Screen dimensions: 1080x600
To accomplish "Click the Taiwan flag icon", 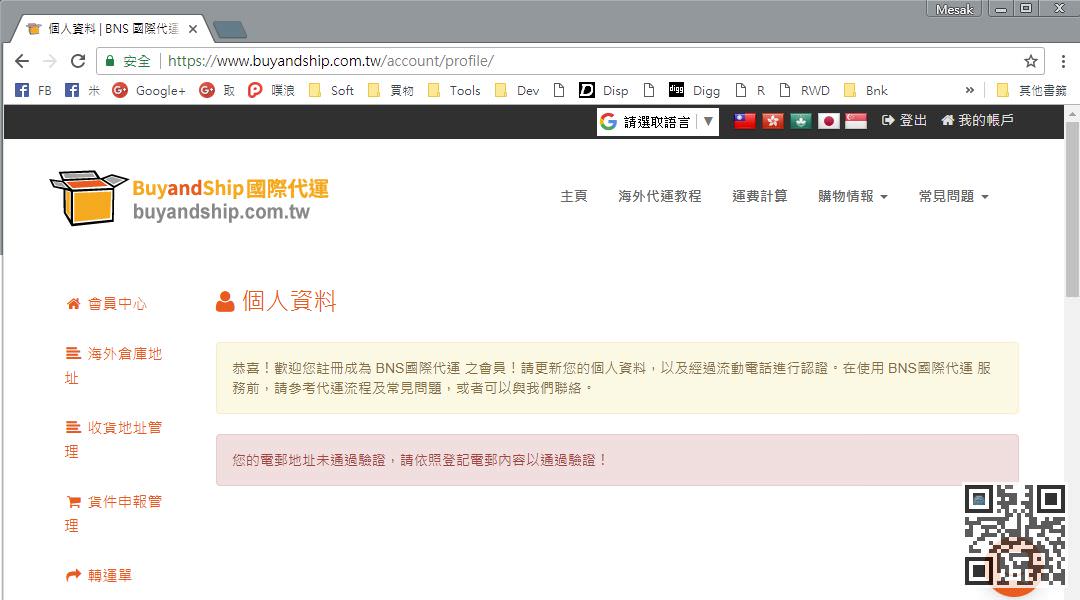I will tap(745, 121).
